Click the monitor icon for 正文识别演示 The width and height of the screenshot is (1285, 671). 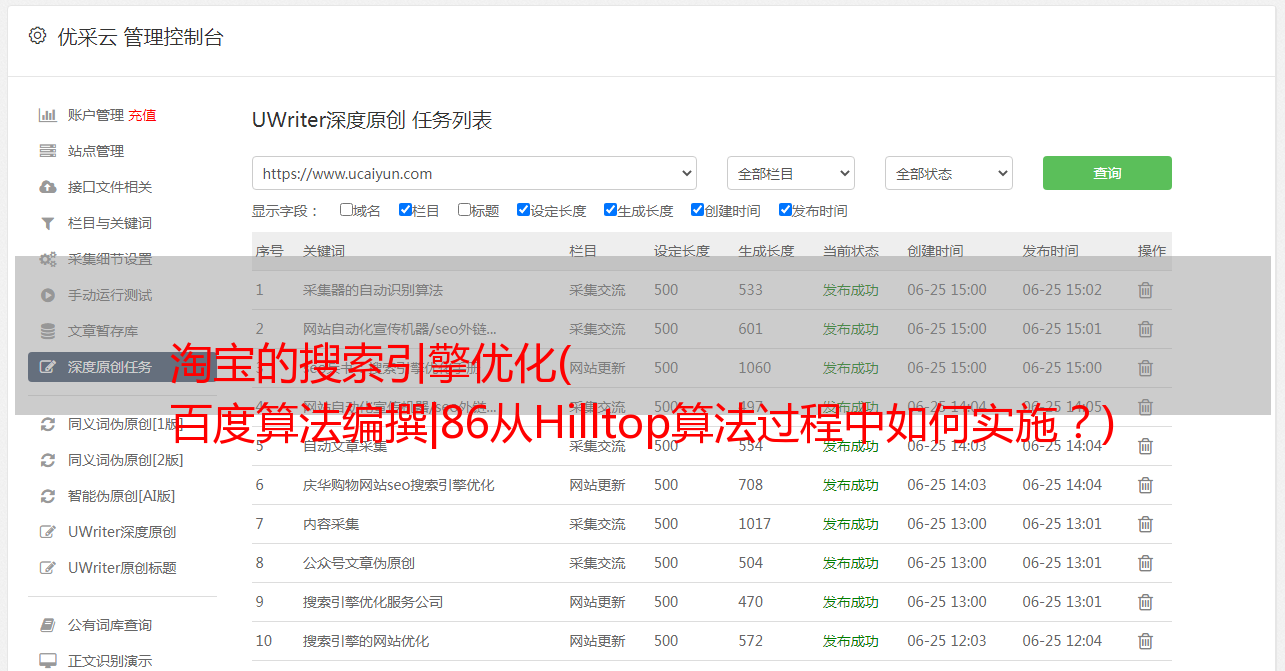point(47,661)
